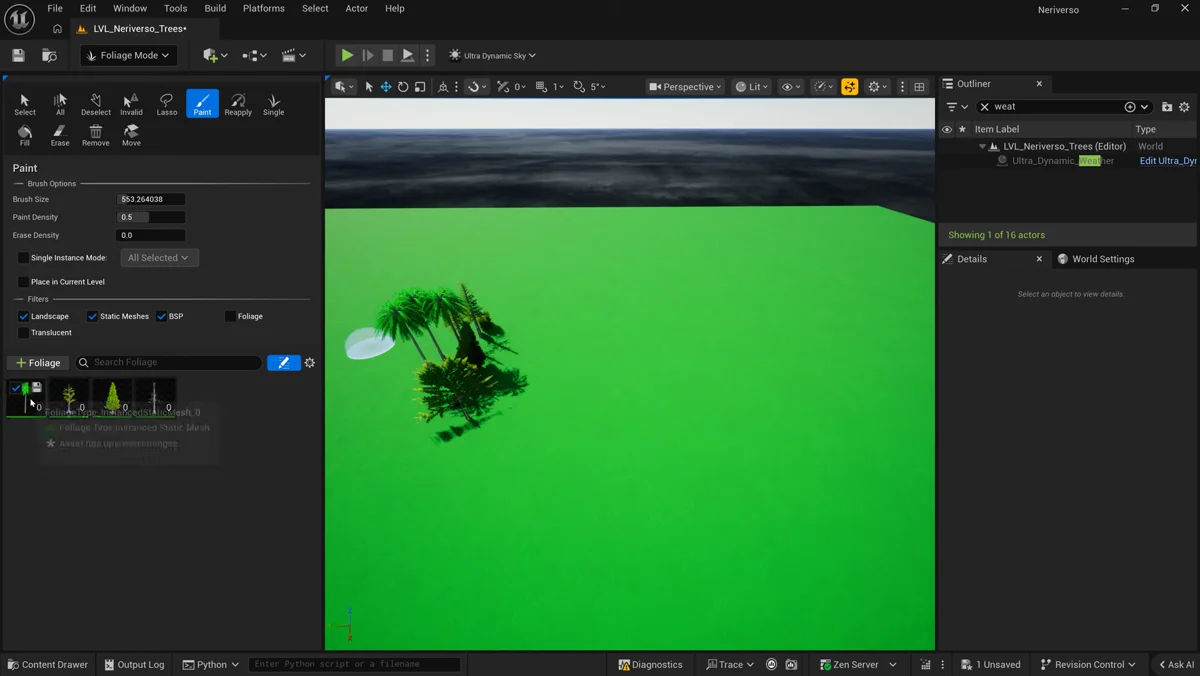Open the Build menu

click(215, 8)
